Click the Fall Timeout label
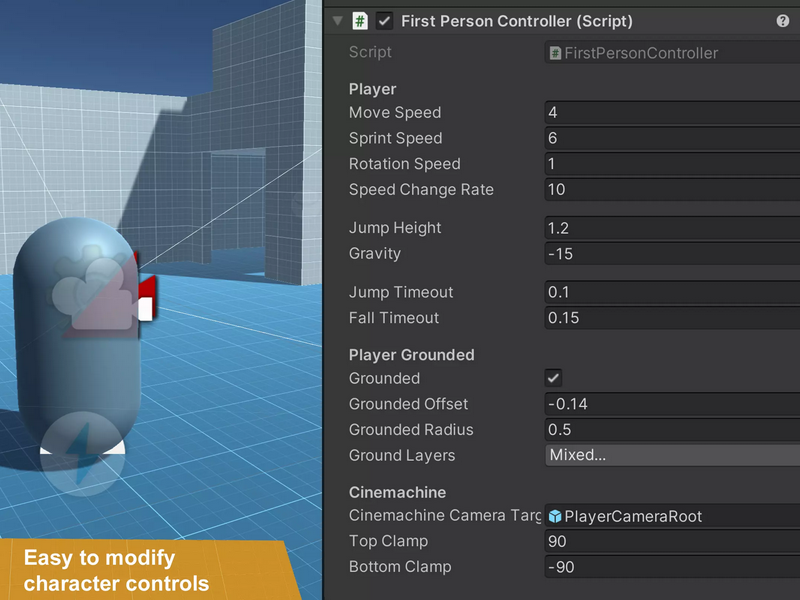The height and width of the screenshot is (600, 800). coord(394,318)
